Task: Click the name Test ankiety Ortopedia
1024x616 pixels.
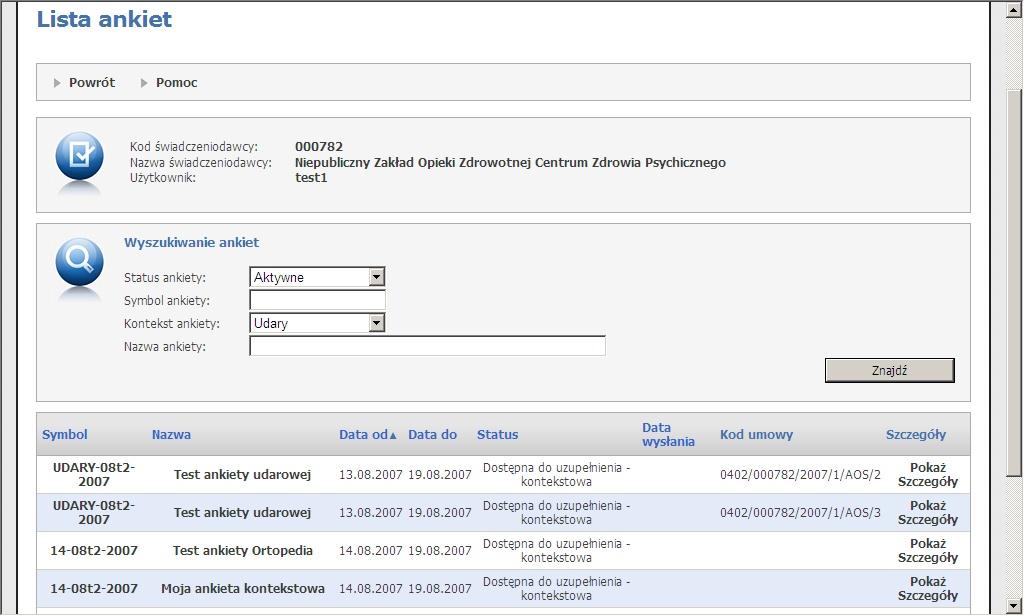Action: (243, 551)
